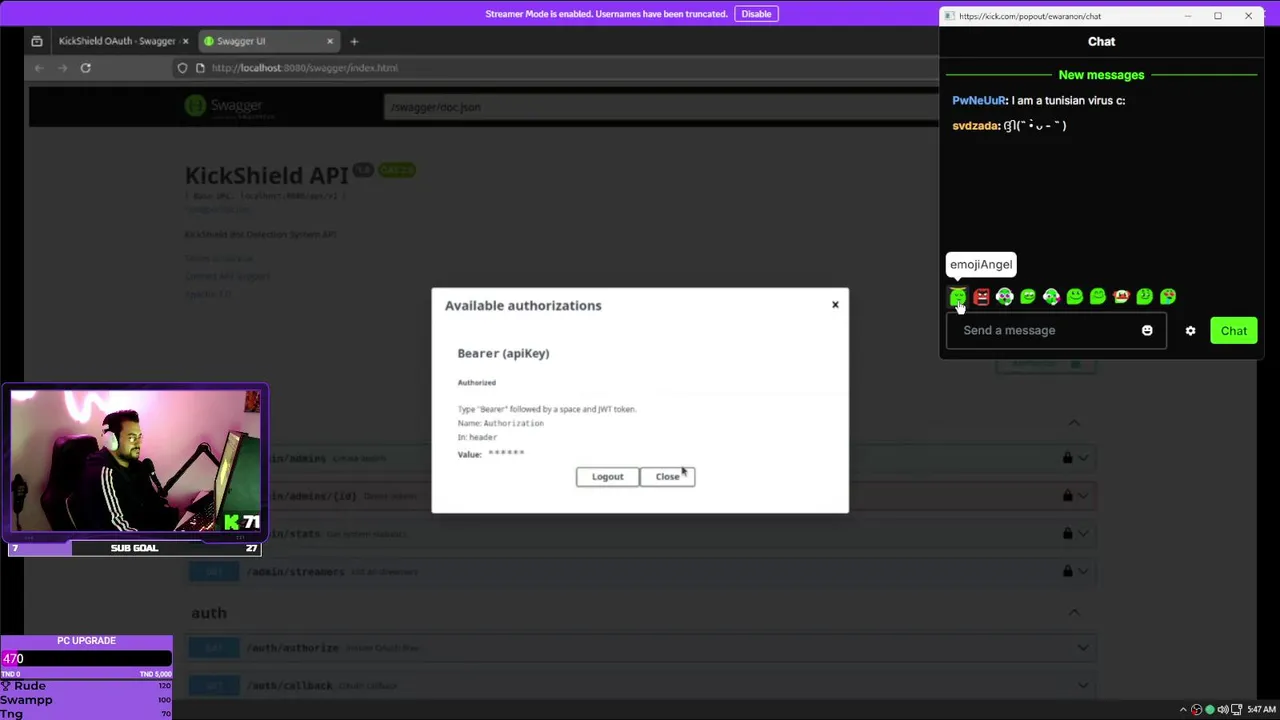Go forward in browser history
The width and height of the screenshot is (1280, 720).
(62, 68)
